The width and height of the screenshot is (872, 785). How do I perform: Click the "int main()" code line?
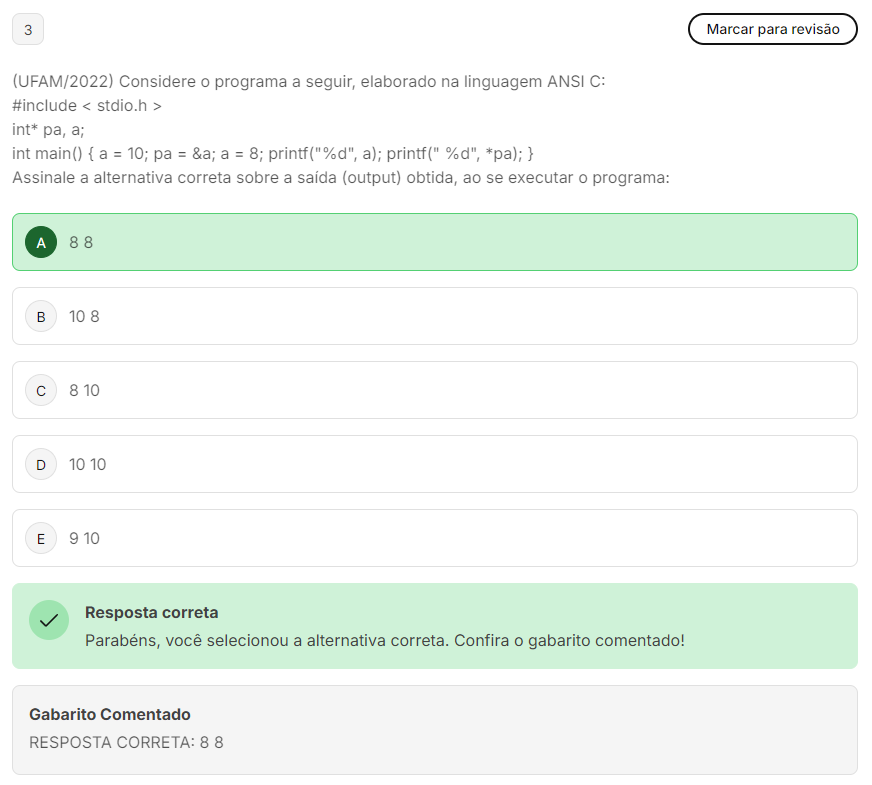(273, 153)
